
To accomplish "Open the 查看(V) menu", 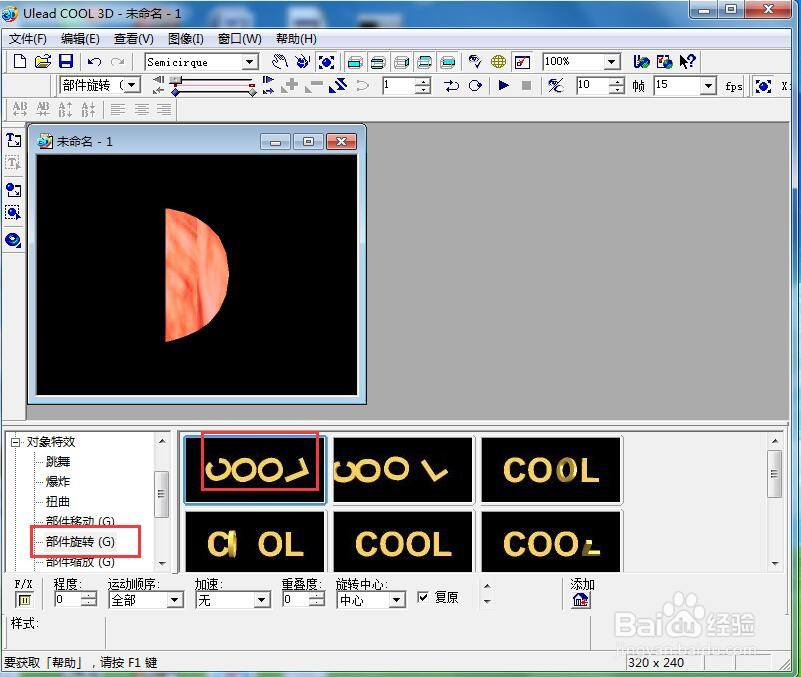I will (133, 39).
